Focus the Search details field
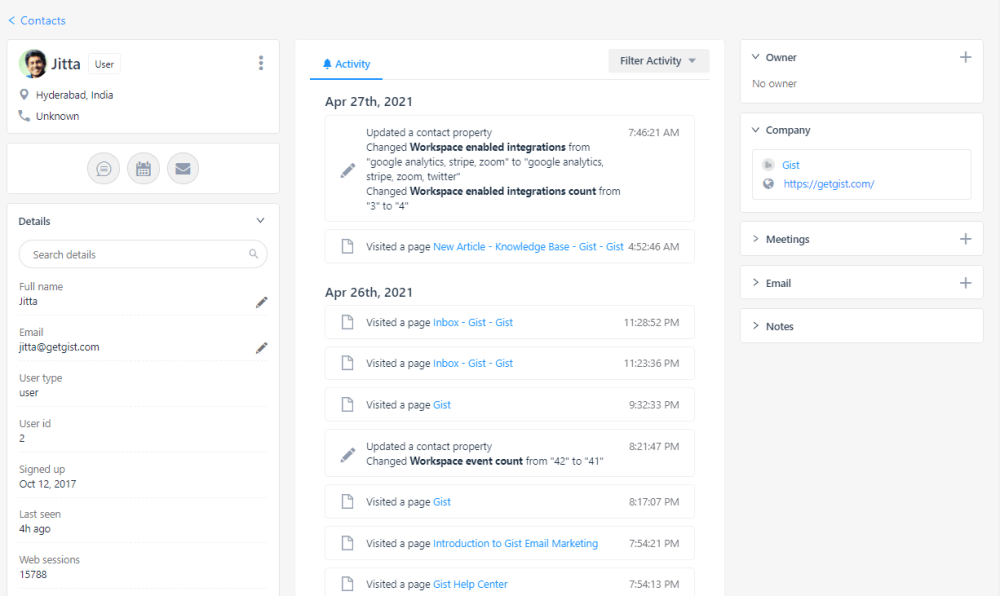Viewport: 1000px width, 596px height. (143, 254)
